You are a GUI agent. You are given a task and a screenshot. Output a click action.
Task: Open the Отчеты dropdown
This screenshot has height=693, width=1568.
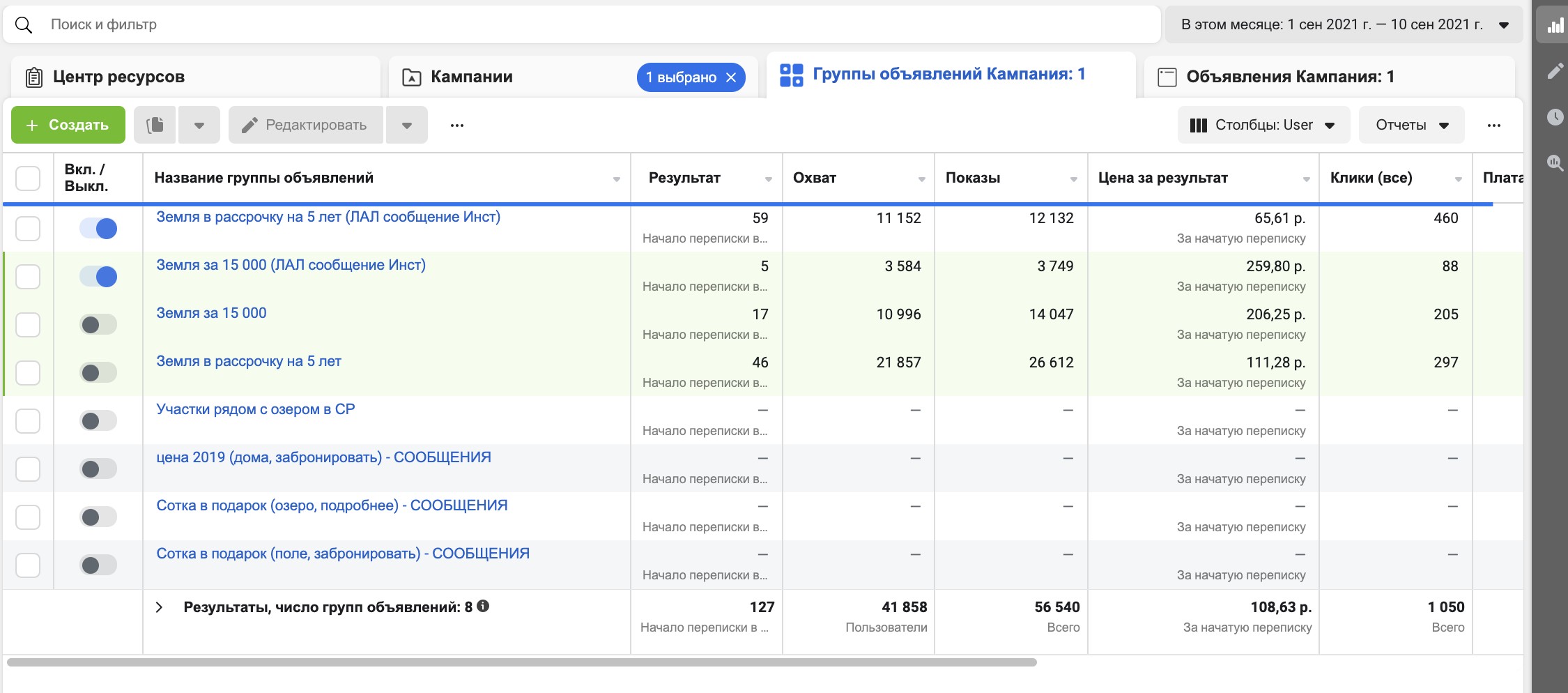(1411, 125)
